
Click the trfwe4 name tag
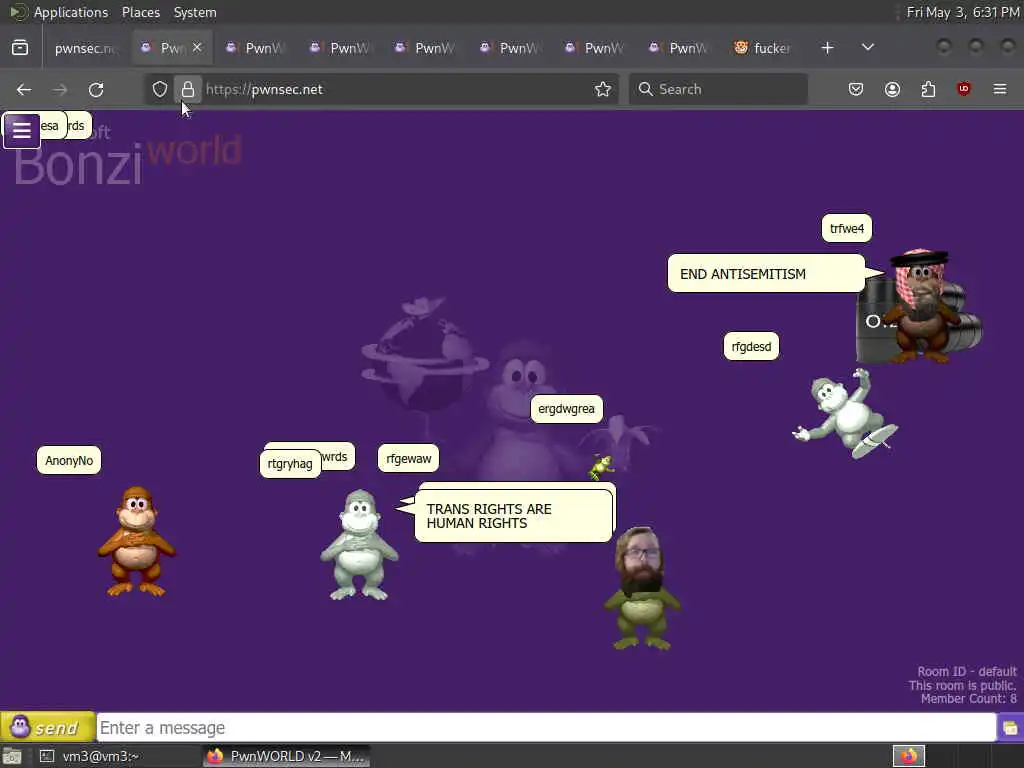[846, 229]
